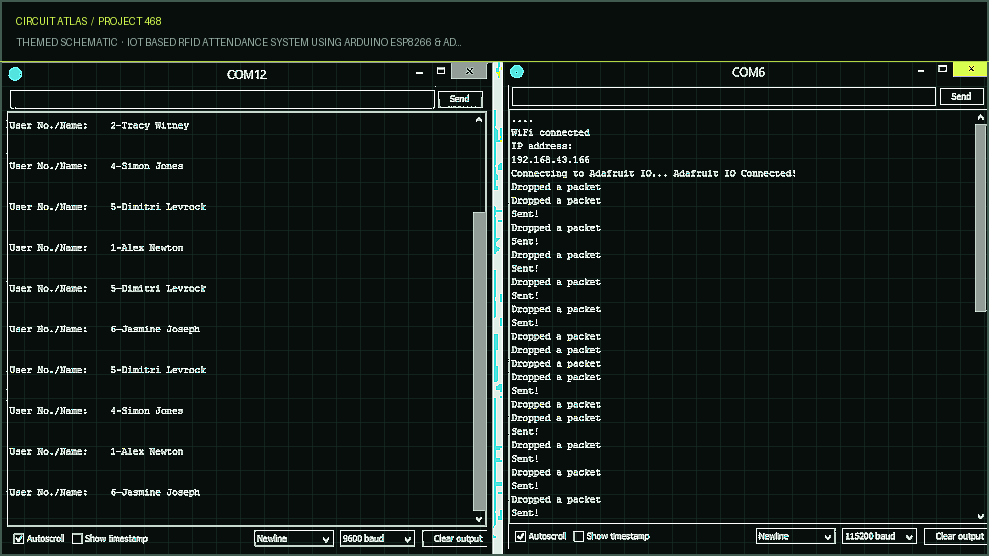Image resolution: width=989 pixels, height=556 pixels.
Task: Click the COM6 window title text
Action: tap(748, 72)
